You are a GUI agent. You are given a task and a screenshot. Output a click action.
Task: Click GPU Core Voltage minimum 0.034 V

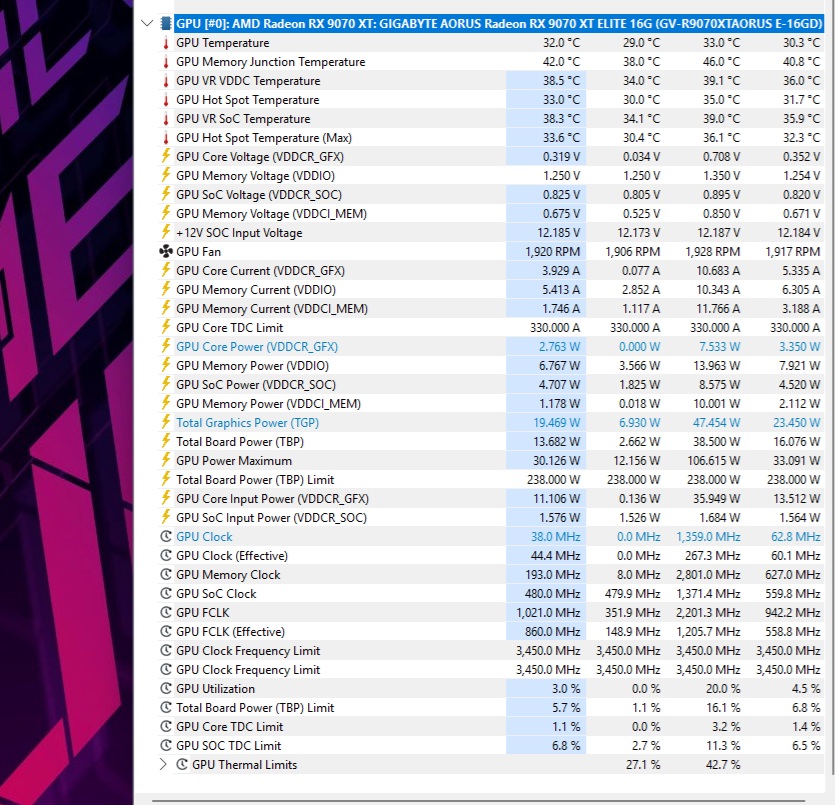(641, 157)
